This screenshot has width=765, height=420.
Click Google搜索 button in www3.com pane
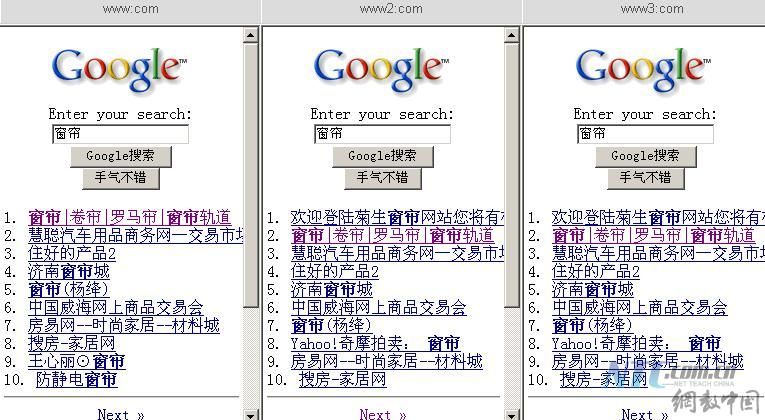[x=645, y=156]
